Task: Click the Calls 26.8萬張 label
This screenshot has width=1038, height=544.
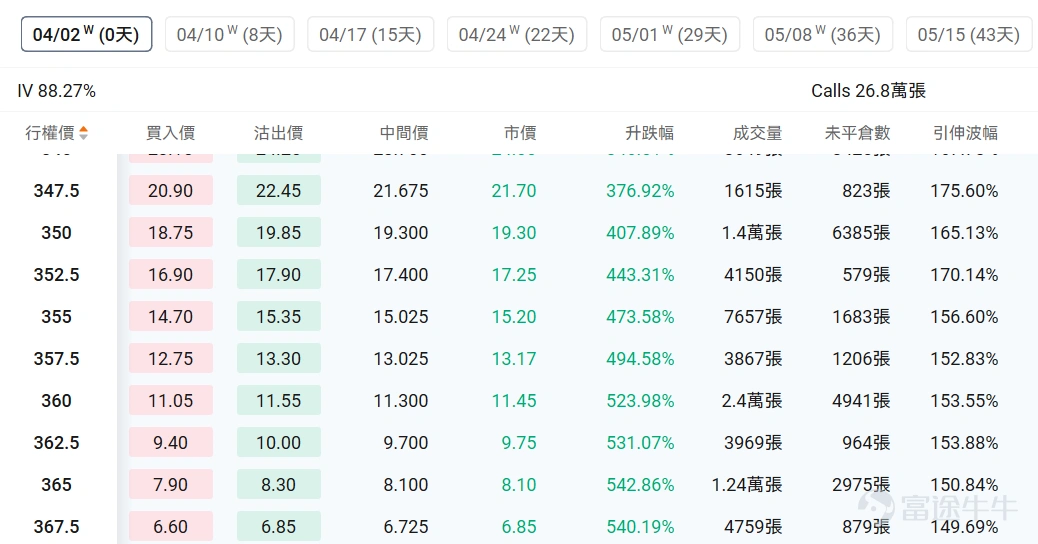Action: coord(868,91)
